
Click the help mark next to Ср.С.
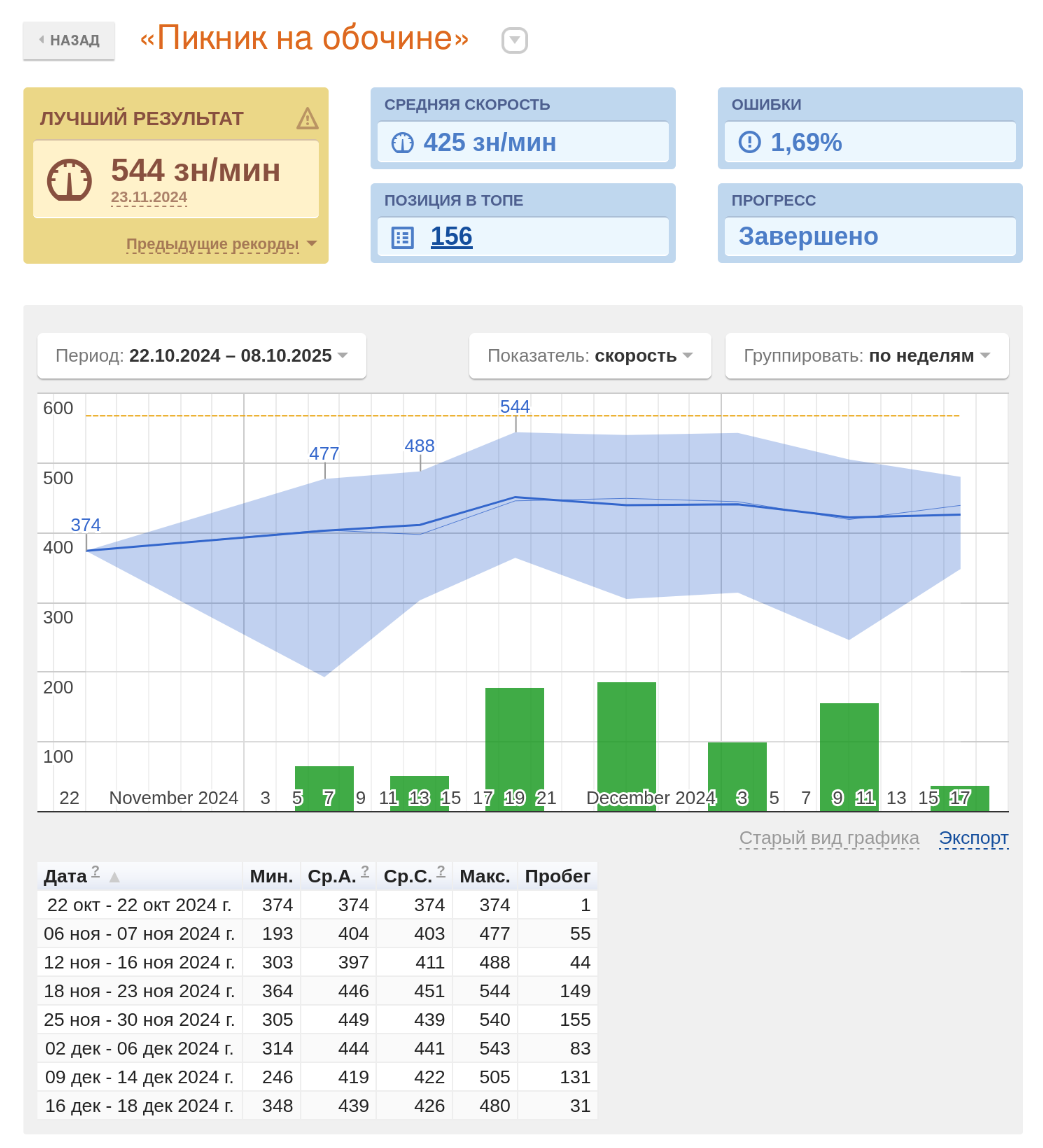click(441, 871)
